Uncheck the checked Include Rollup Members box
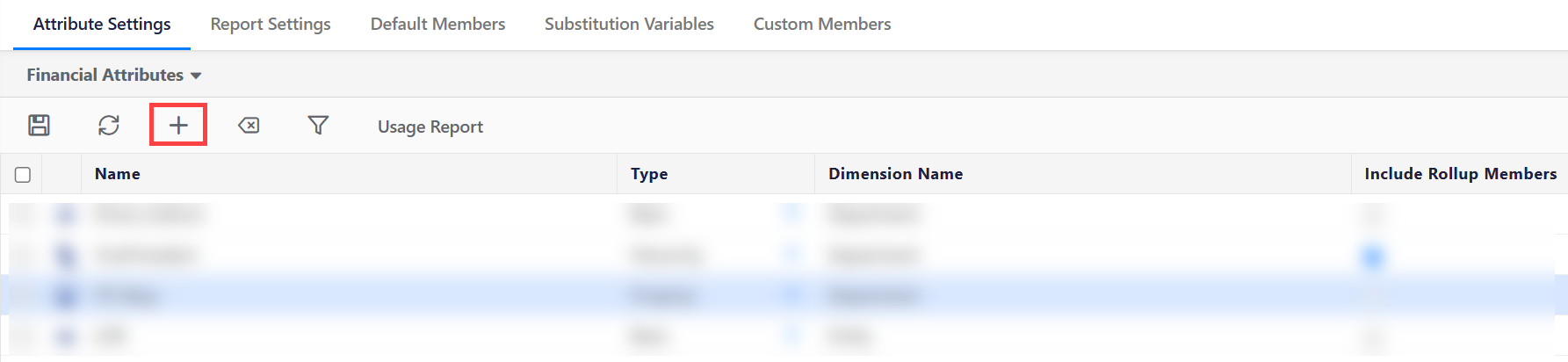The image size is (1568, 362). 1372,257
